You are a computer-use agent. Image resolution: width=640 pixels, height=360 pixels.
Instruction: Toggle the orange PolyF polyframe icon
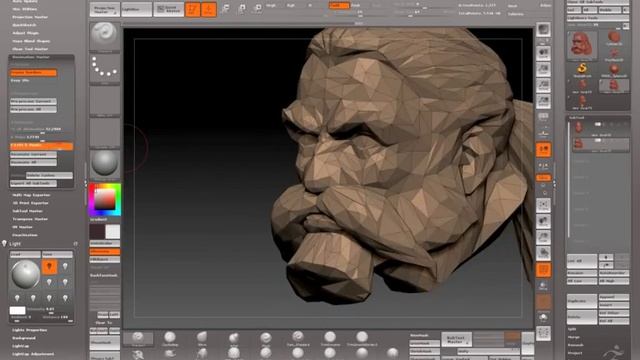click(543, 270)
